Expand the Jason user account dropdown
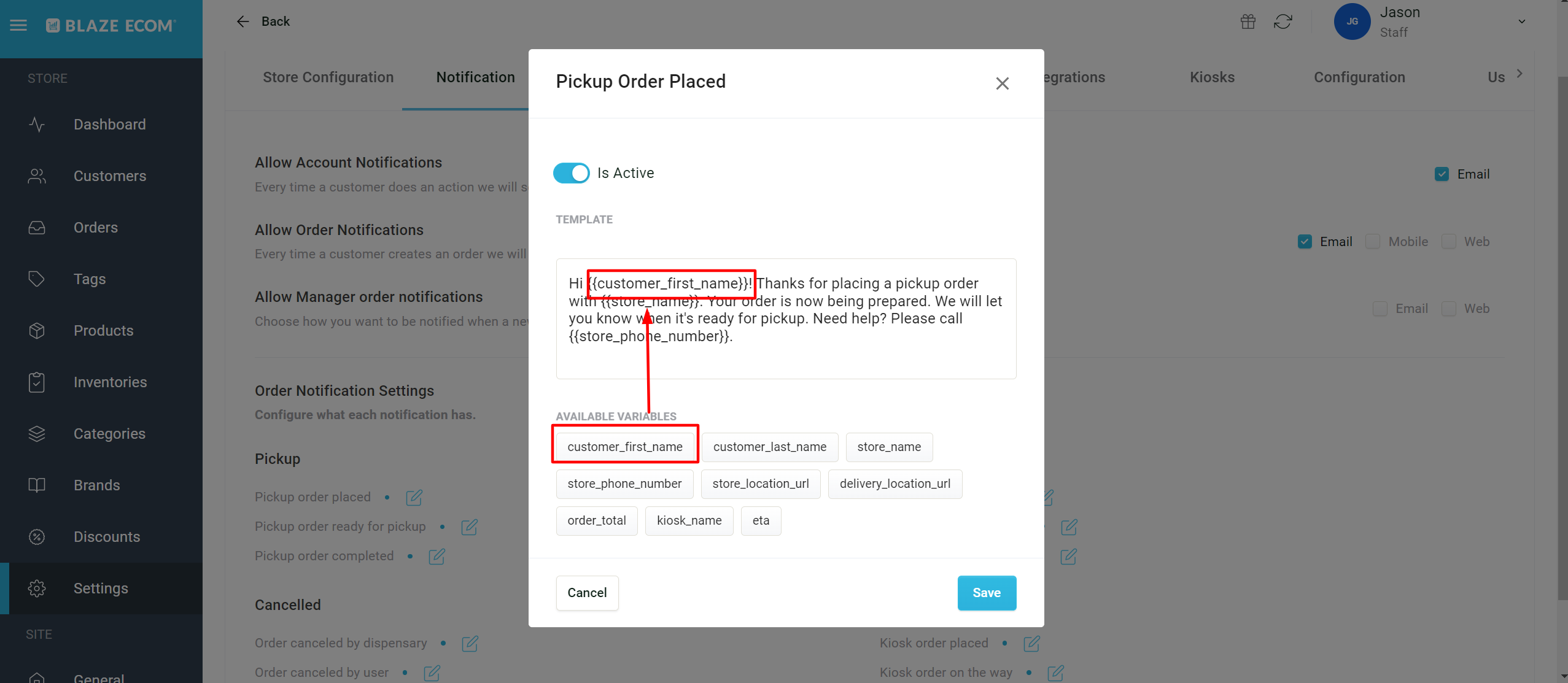1568x683 pixels. pyautogui.click(x=1521, y=21)
